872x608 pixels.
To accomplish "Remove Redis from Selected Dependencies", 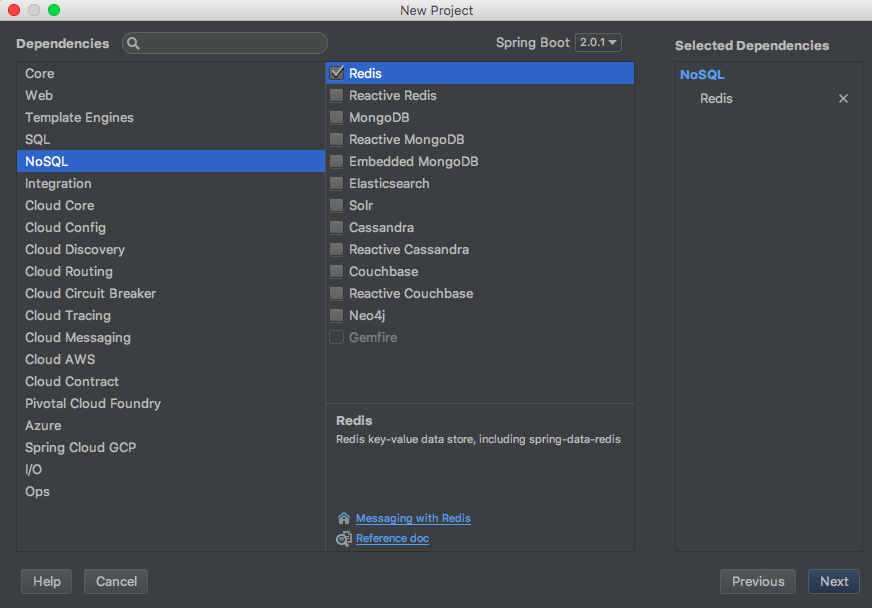I will 843,98.
